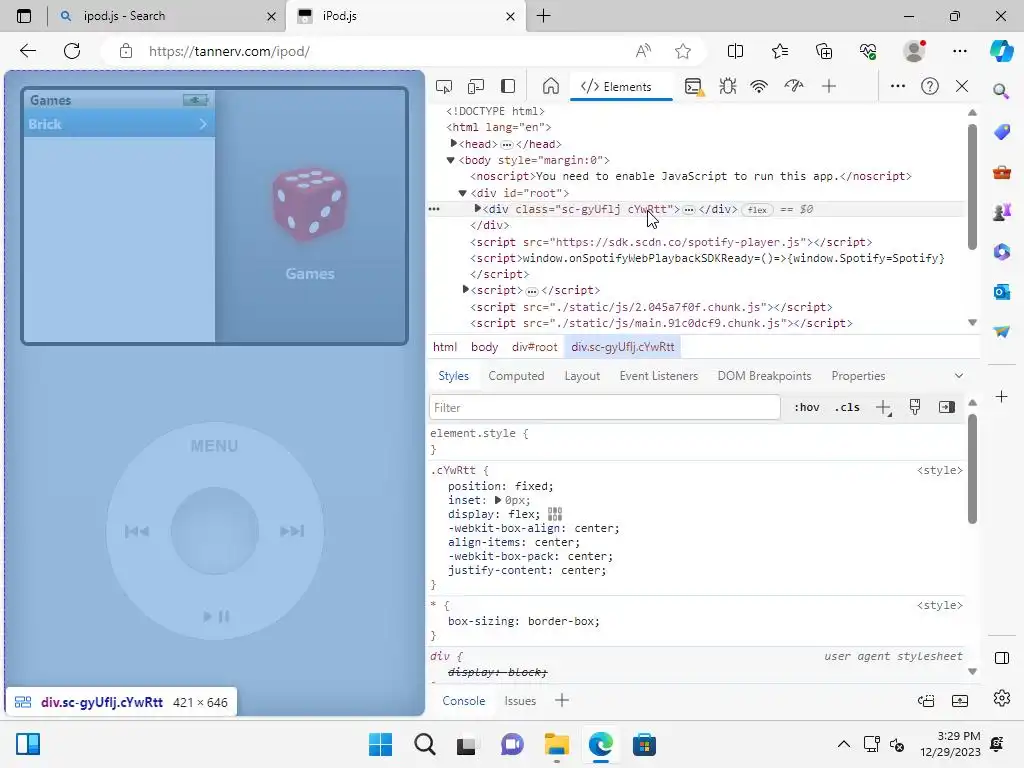Toggle the .cls element classes panel

point(847,408)
